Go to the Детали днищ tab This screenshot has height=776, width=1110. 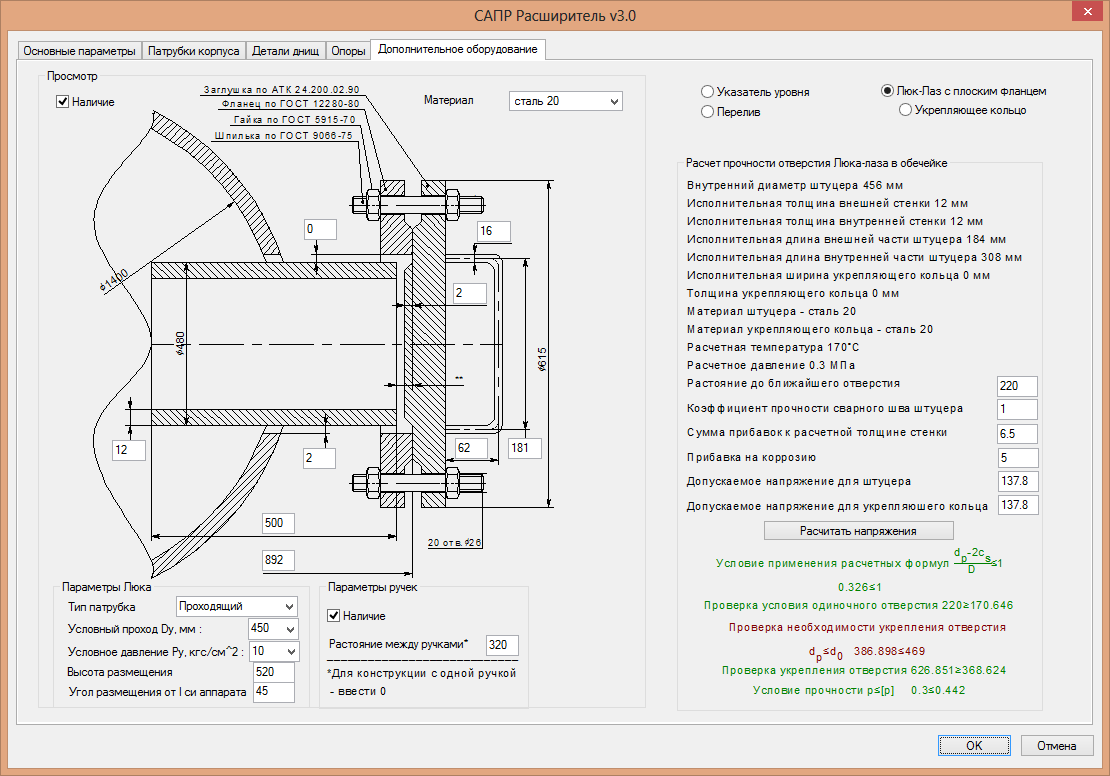(285, 51)
